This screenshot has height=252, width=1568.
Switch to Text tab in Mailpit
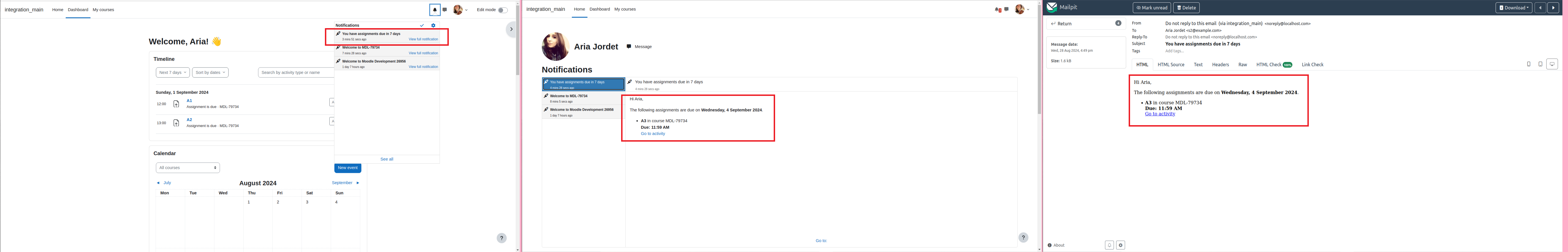pos(1198,65)
